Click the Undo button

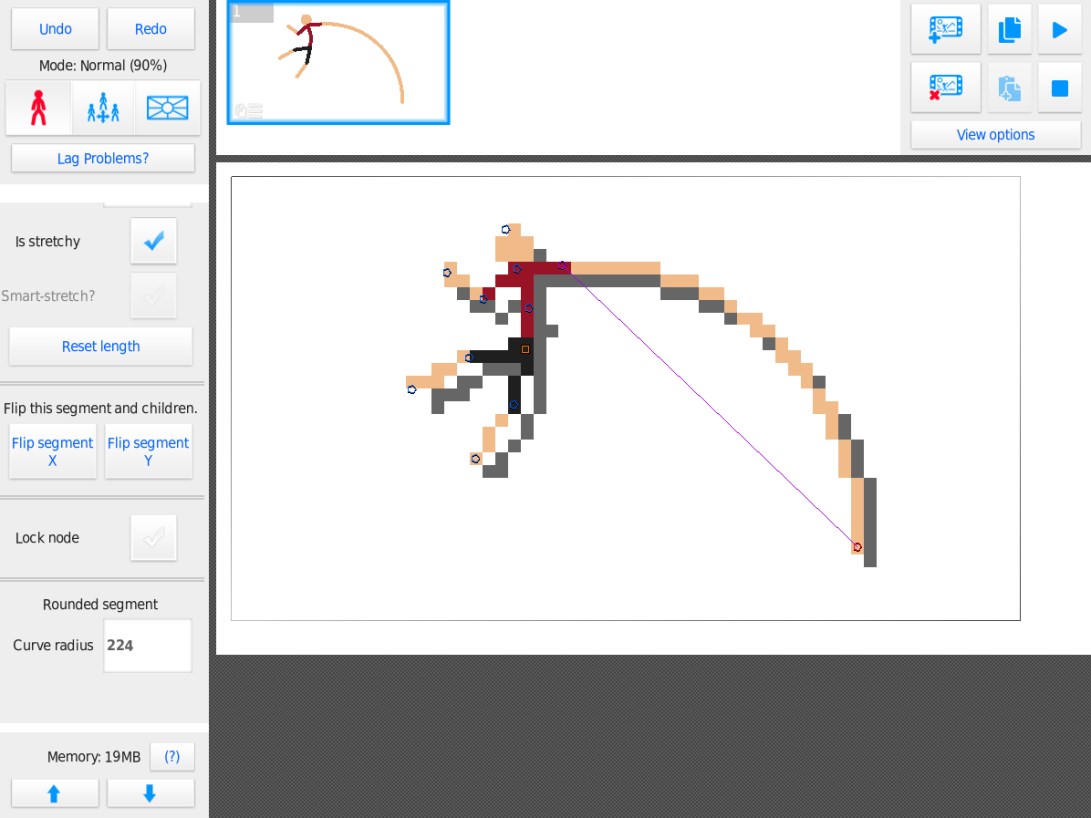click(x=55, y=29)
